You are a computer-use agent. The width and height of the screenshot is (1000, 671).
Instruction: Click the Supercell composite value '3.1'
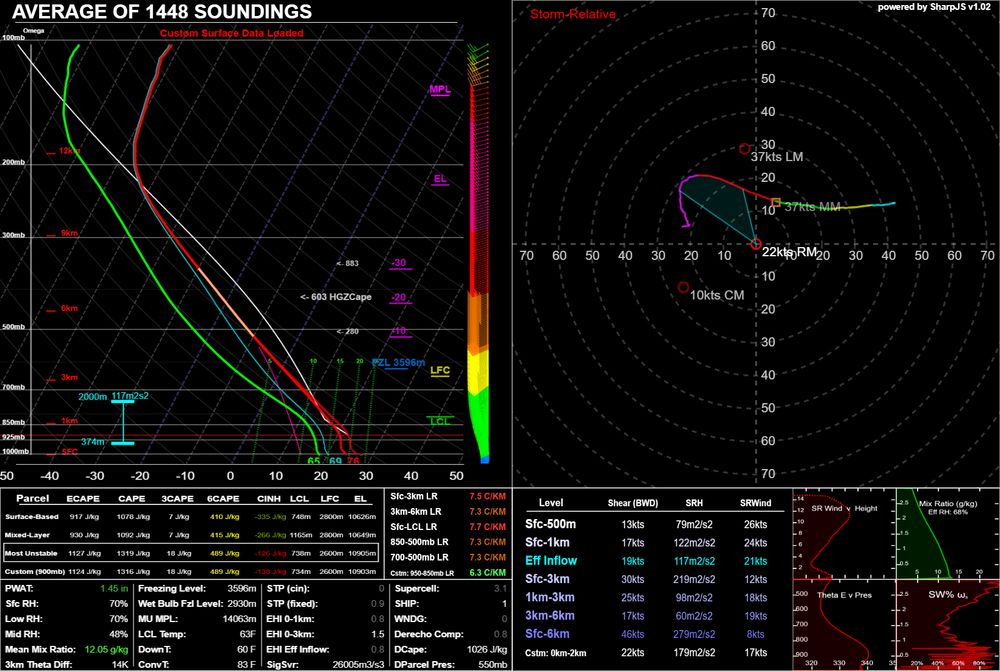click(x=501, y=588)
